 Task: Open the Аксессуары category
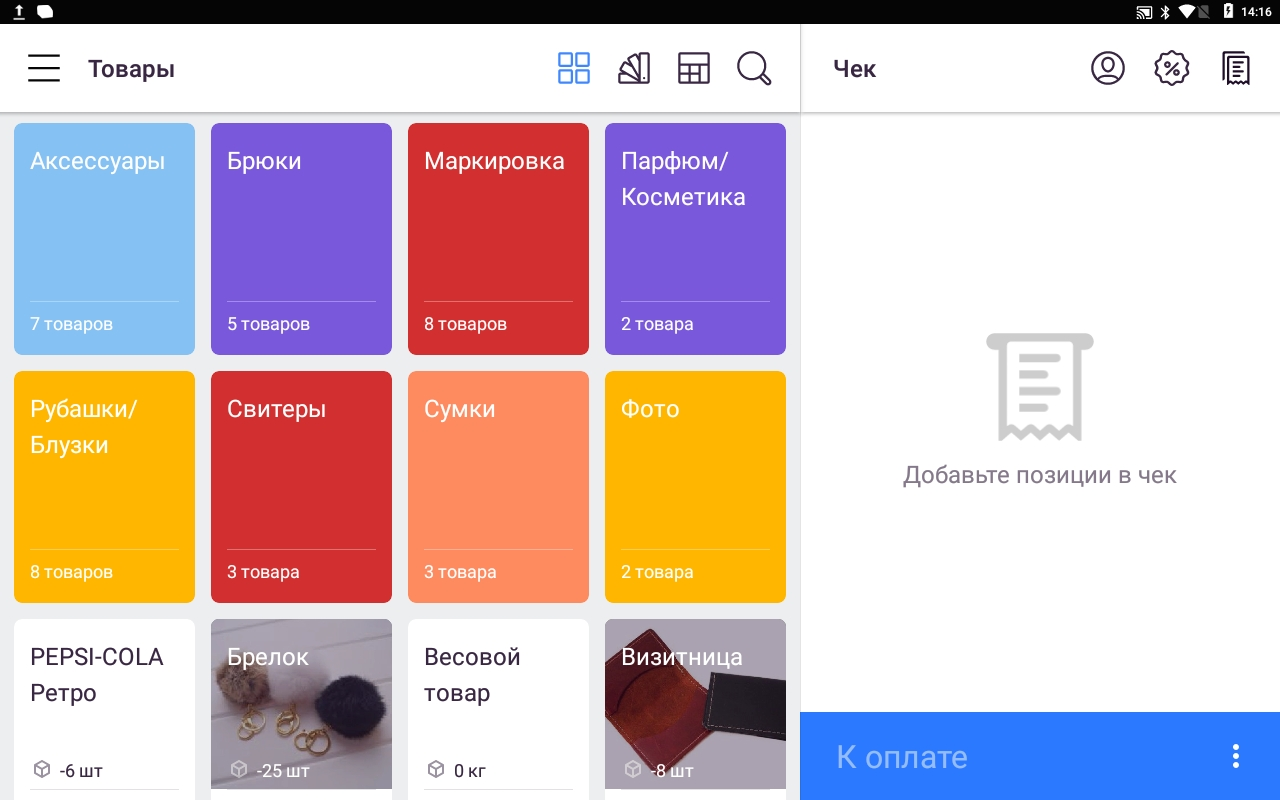pyautogui.click(x=104, y=238)
